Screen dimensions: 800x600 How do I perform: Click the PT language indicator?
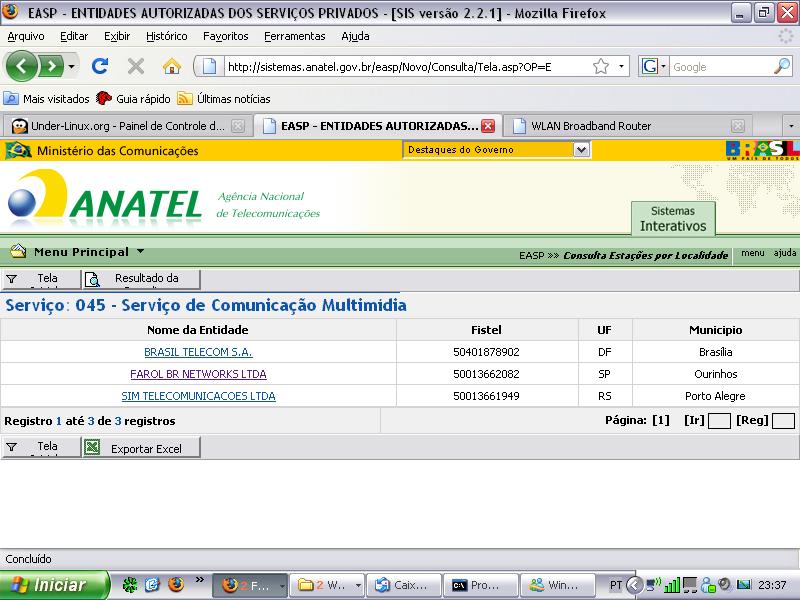[616, 585]
